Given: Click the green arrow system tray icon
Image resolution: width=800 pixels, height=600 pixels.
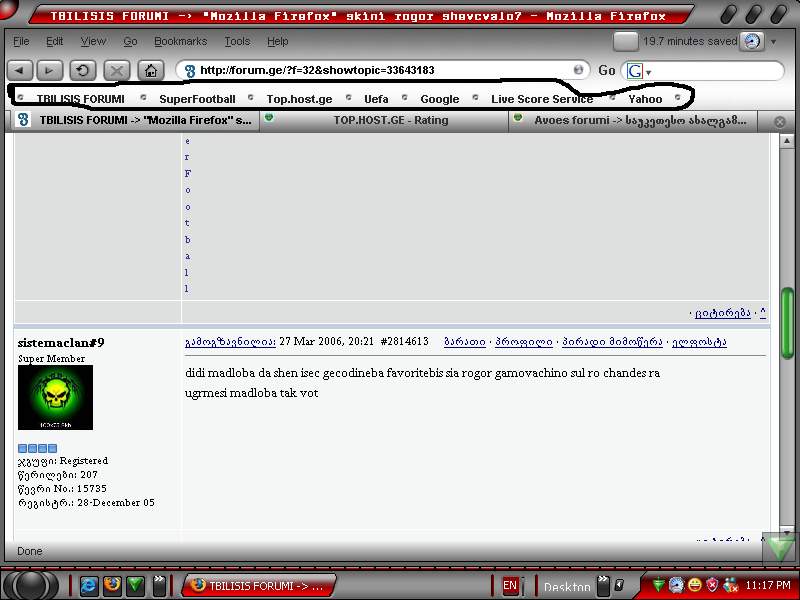Looking at the screenshot, I should click(659, 585).
